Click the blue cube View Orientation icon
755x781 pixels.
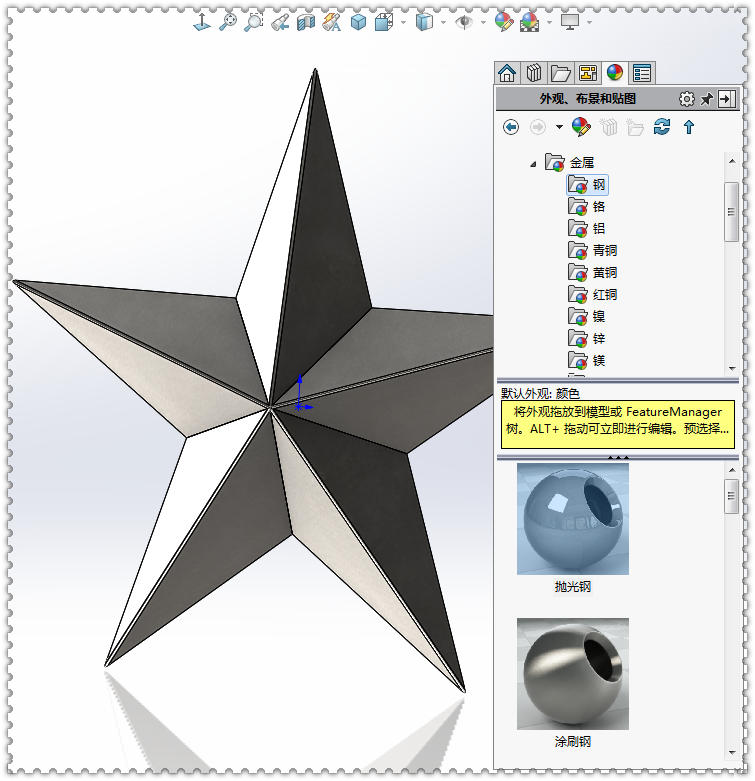point(358,22)
